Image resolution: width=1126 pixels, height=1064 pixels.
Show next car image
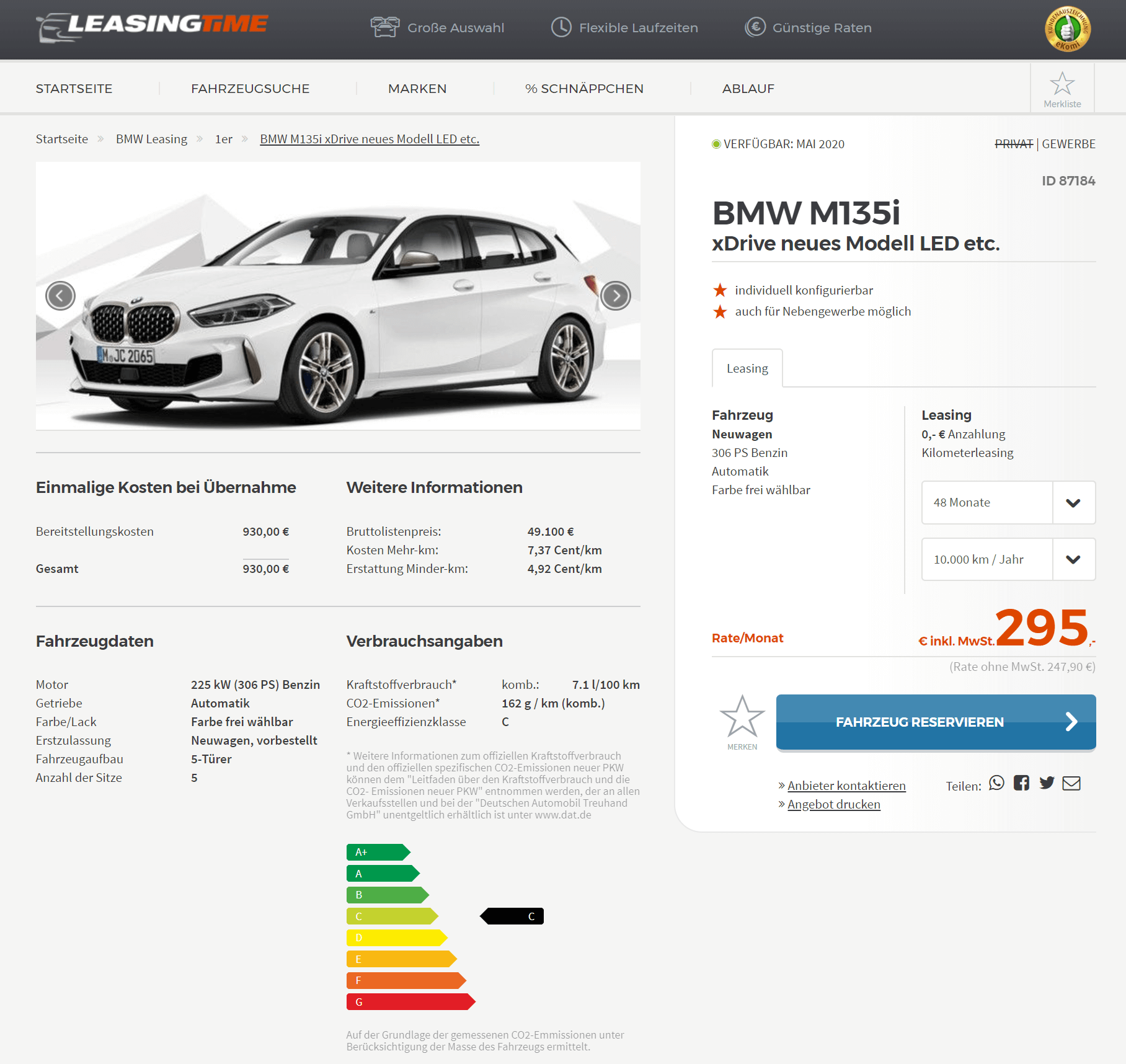pyautogui.click(x=616, y=296)
